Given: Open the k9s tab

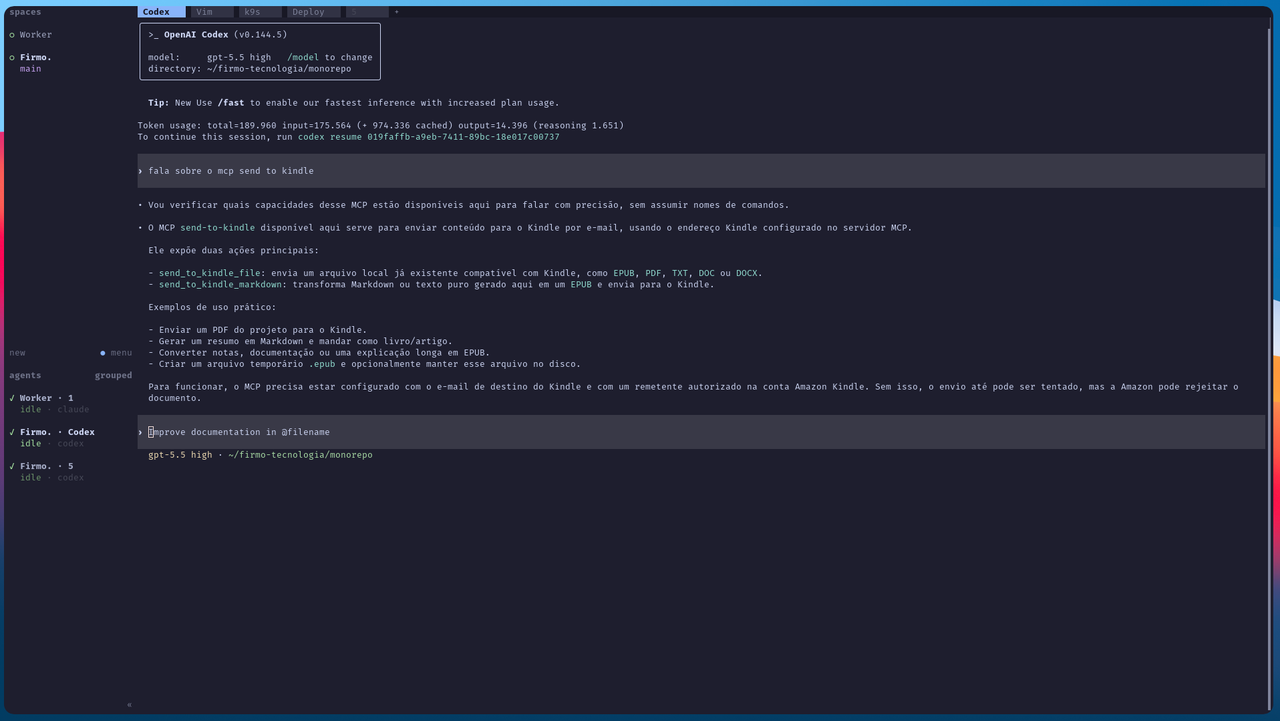Looking at the screenshot, I should click(x=260, y=12).
